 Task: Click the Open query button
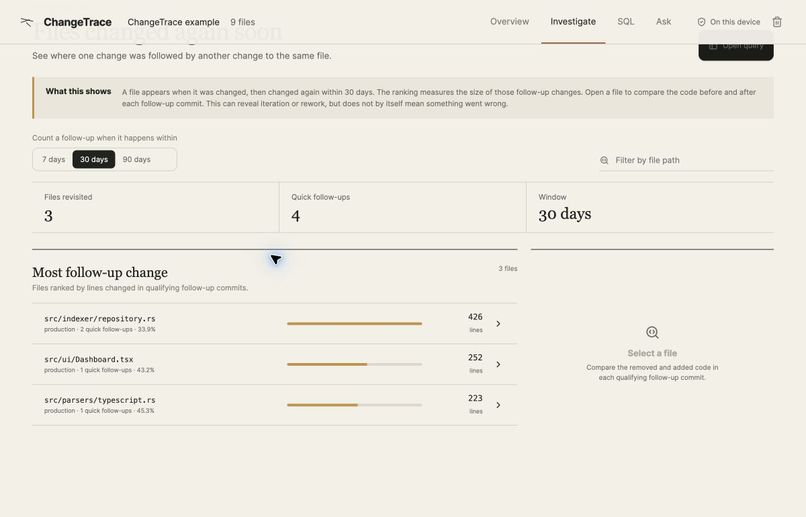tap(736, 46)
